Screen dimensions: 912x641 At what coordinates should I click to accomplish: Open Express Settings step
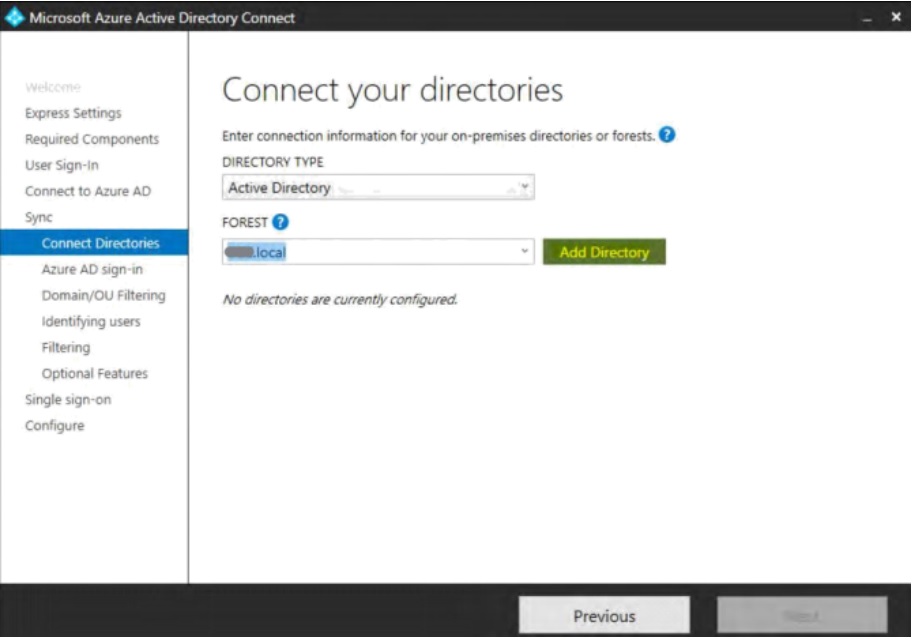(x=73, y=113)
